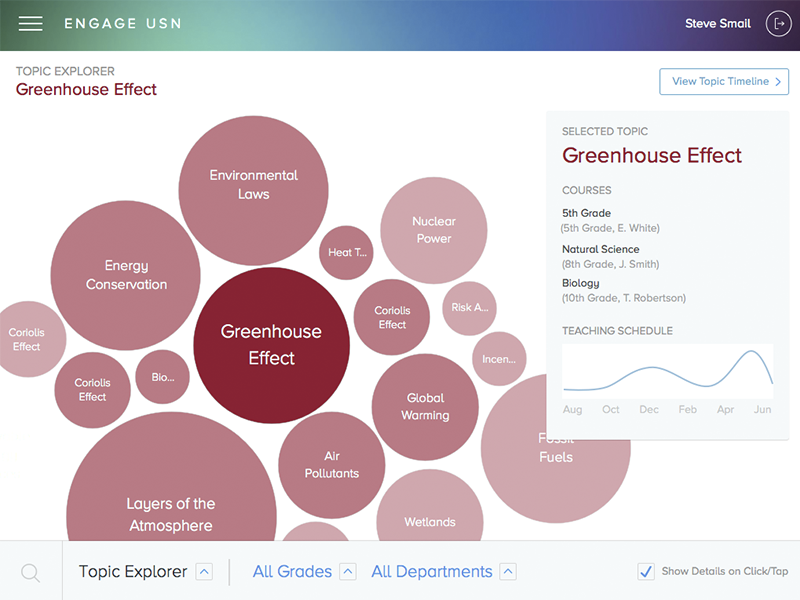Click the View Topic Timeline button
Viewport: 800px width, 600px height.
[723, 81]
